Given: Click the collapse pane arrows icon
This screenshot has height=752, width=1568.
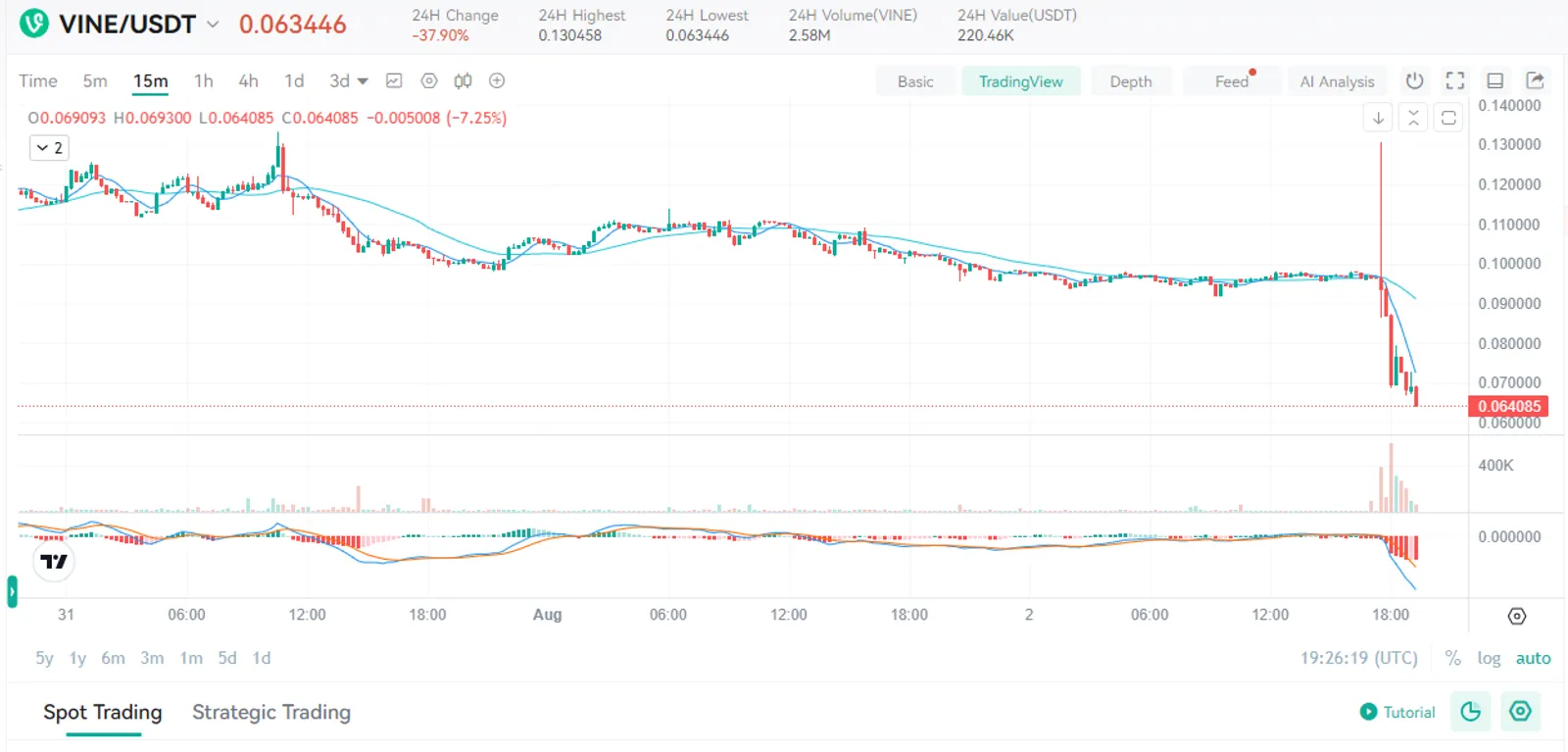Looking at the screenshot, I should click(1413, 118).
